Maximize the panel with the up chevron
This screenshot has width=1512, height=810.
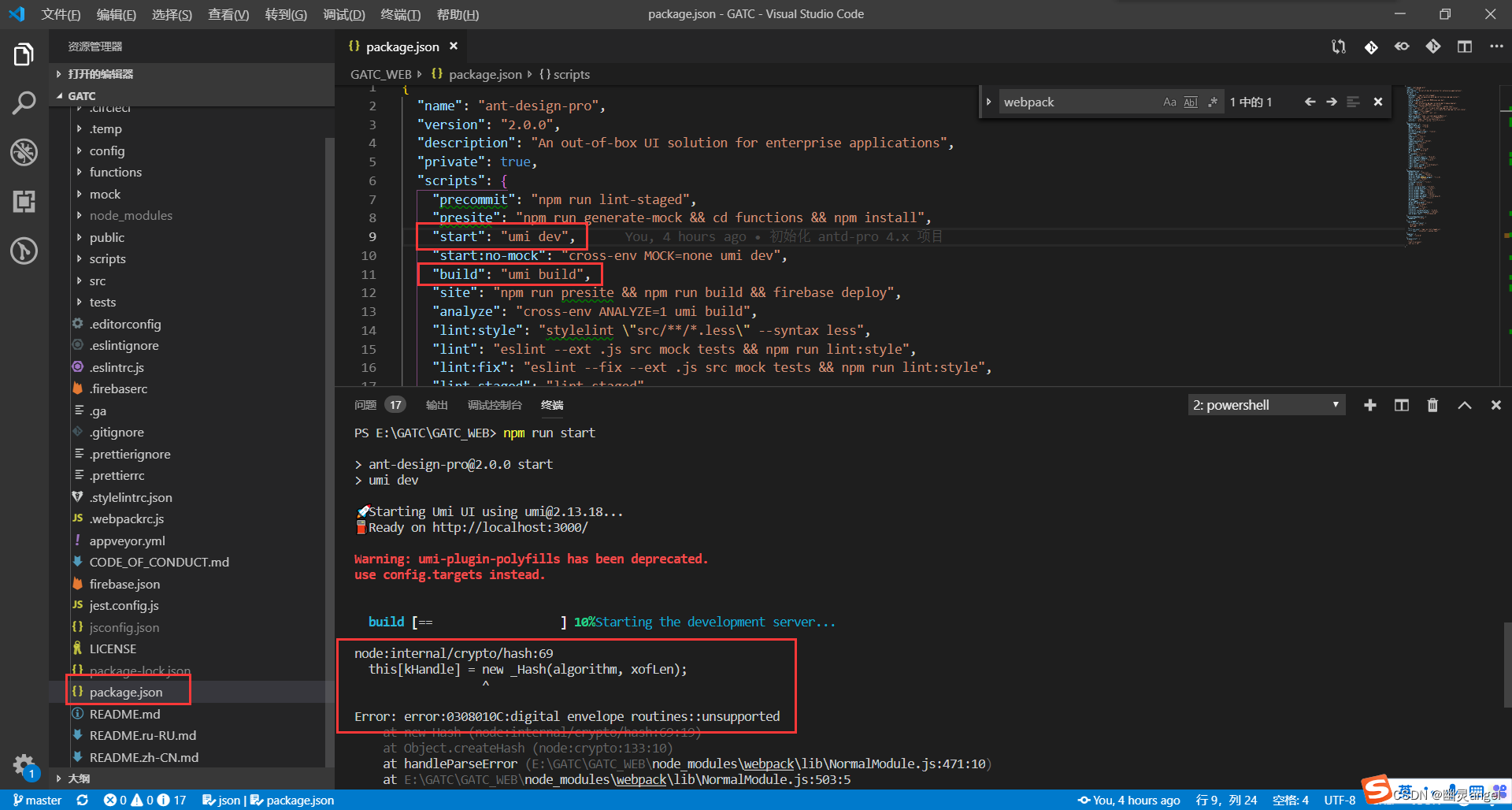[x=1465, y=405]
